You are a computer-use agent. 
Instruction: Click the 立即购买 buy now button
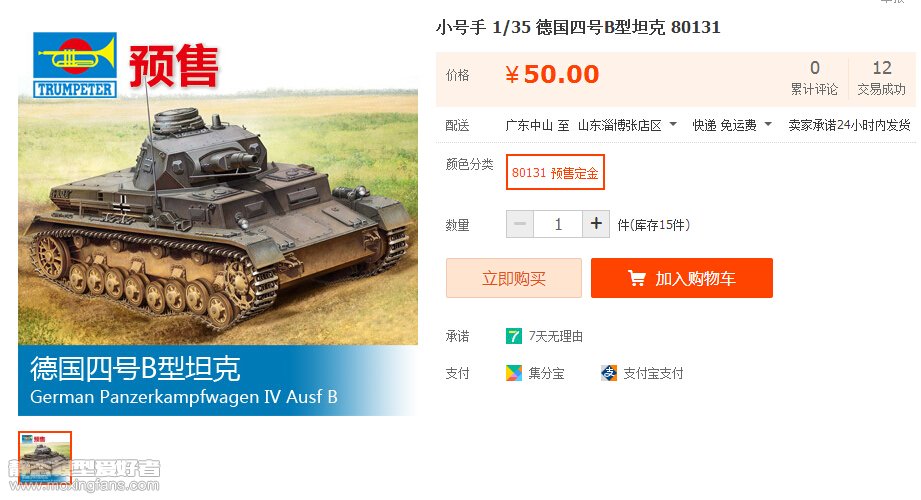[x=514, y=278]
